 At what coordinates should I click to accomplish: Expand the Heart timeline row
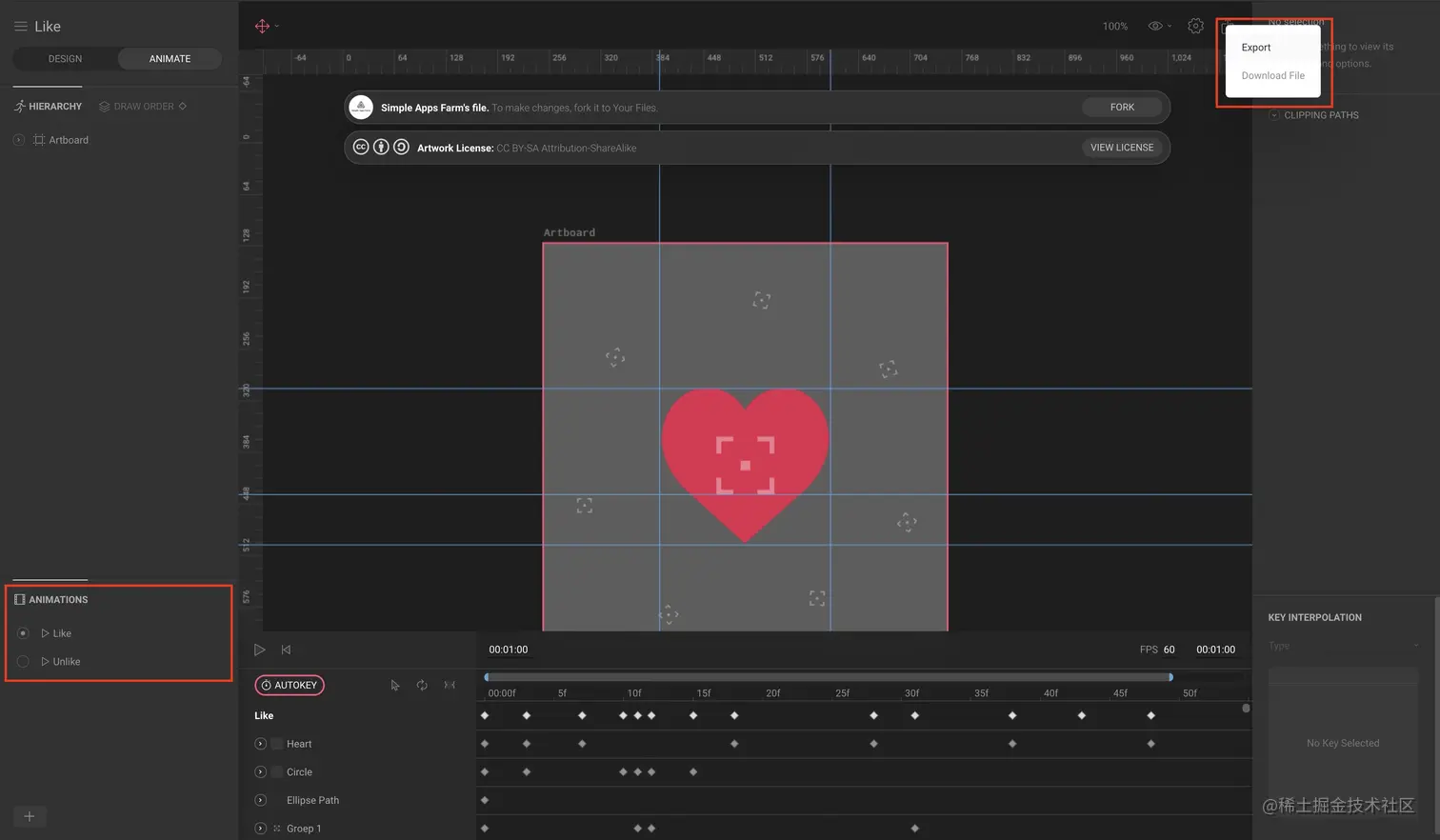(260, 744)
